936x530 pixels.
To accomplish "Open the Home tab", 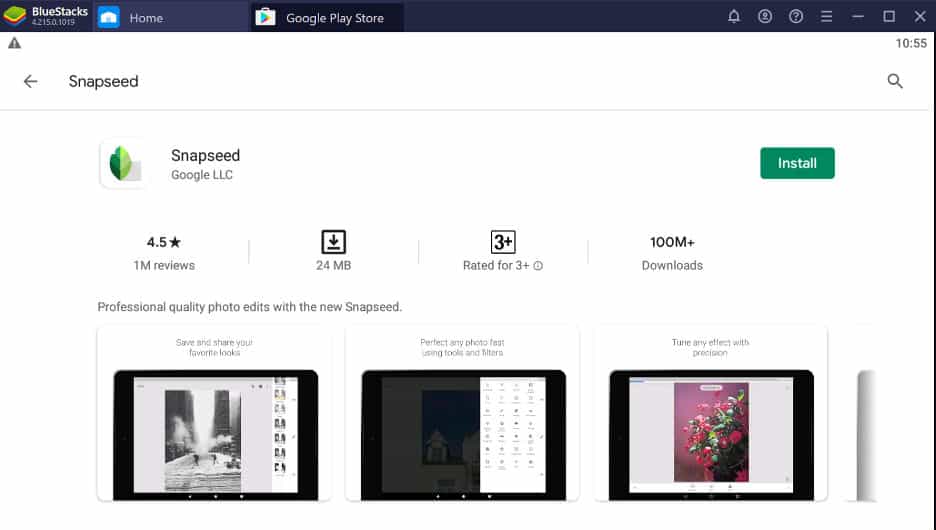I will (x=170, y=17).
